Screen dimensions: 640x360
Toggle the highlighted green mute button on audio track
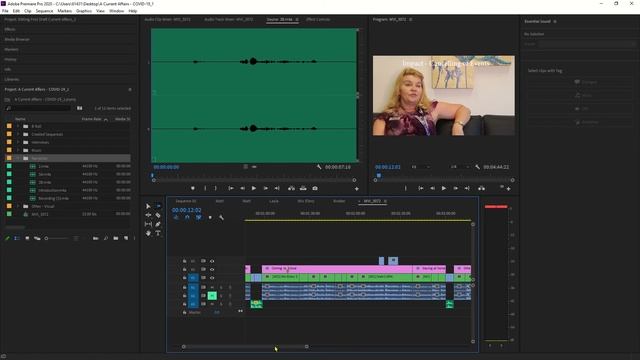(212, 296)
